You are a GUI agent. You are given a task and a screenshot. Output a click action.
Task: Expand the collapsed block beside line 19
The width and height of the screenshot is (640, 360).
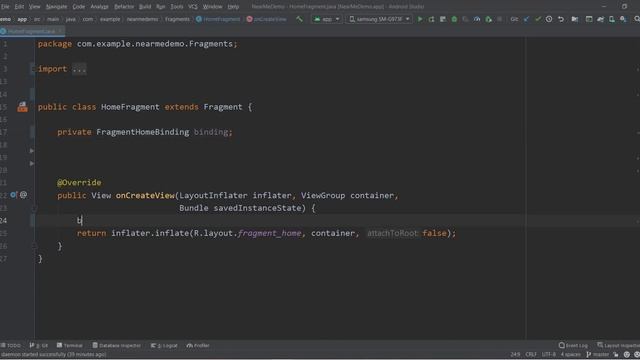click(32, 151)
